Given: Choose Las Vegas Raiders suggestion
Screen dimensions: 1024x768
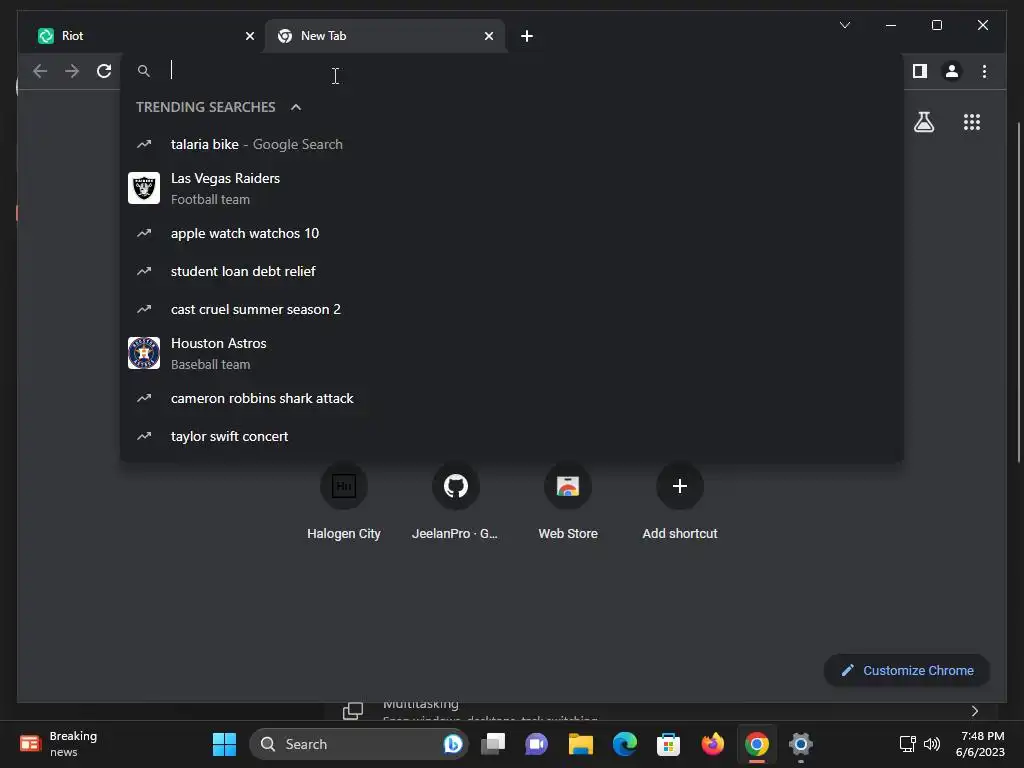Looking at the screenshot, I should tap(512, 188).
